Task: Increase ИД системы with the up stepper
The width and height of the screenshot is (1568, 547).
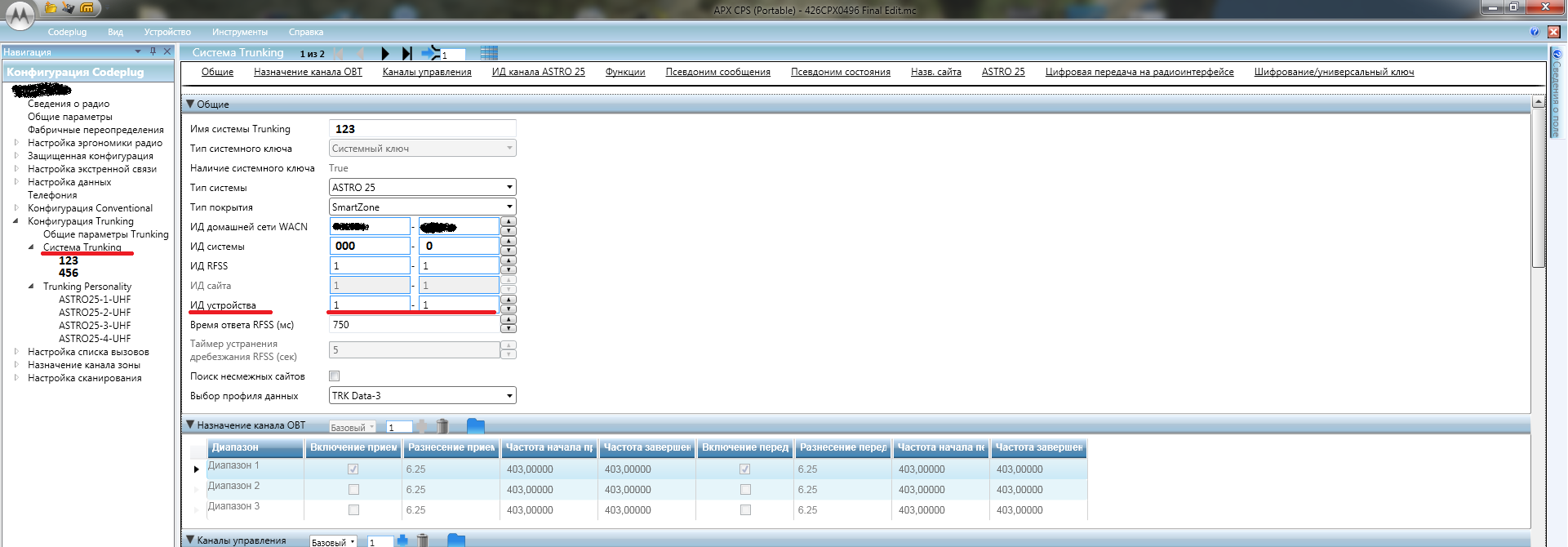Action: pos(509,242)
